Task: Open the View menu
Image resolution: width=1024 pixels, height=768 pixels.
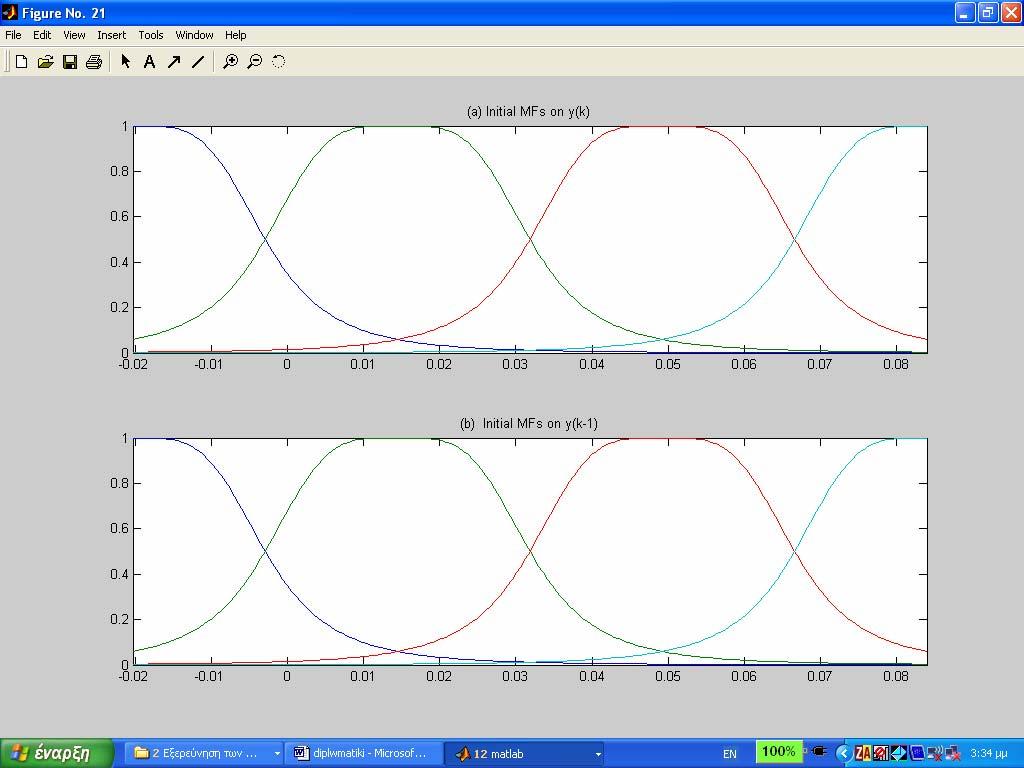Action: point(74,35)
